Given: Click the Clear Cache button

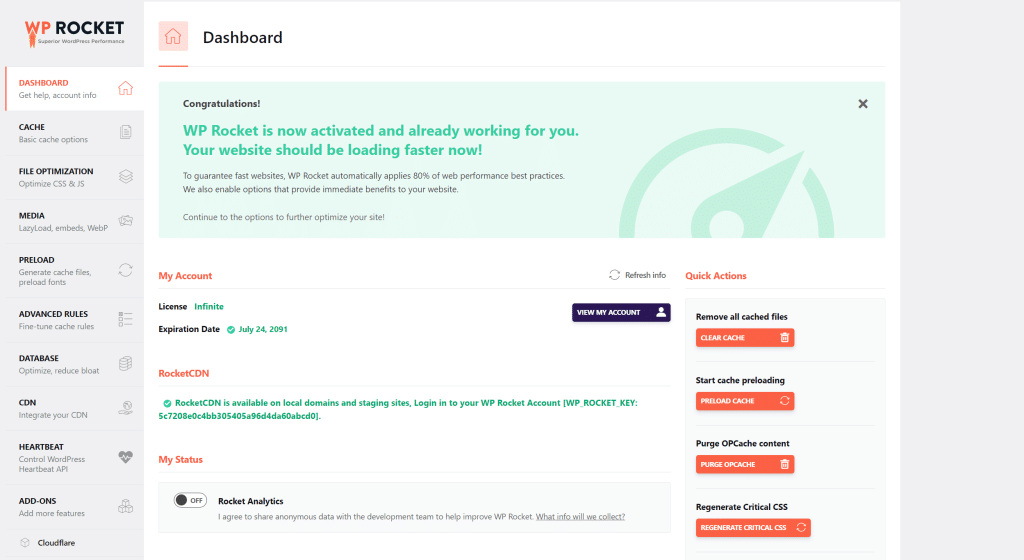Looking at the screenshot, I should (745, 338).
